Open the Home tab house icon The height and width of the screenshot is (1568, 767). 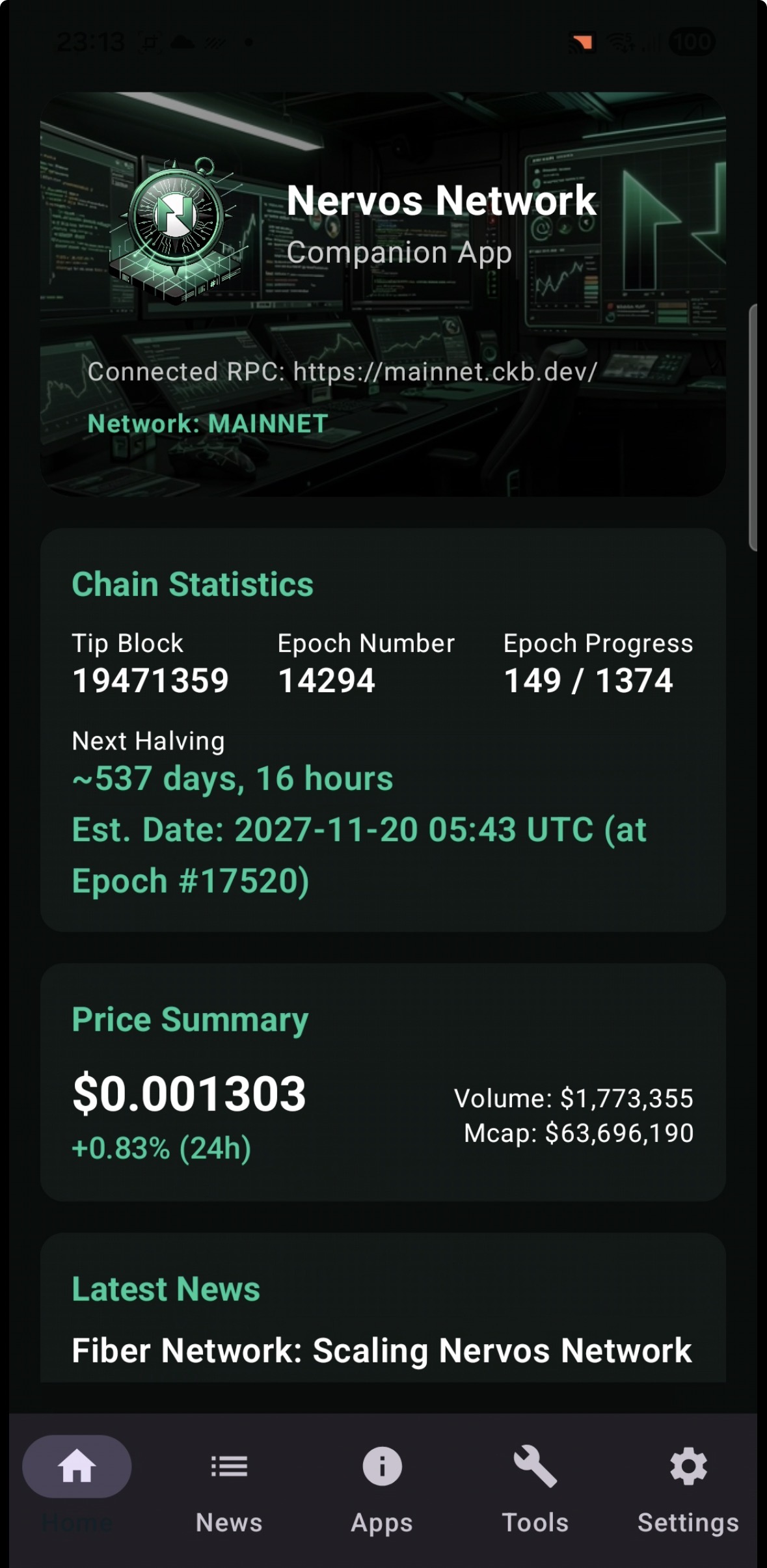(77, 1467)
